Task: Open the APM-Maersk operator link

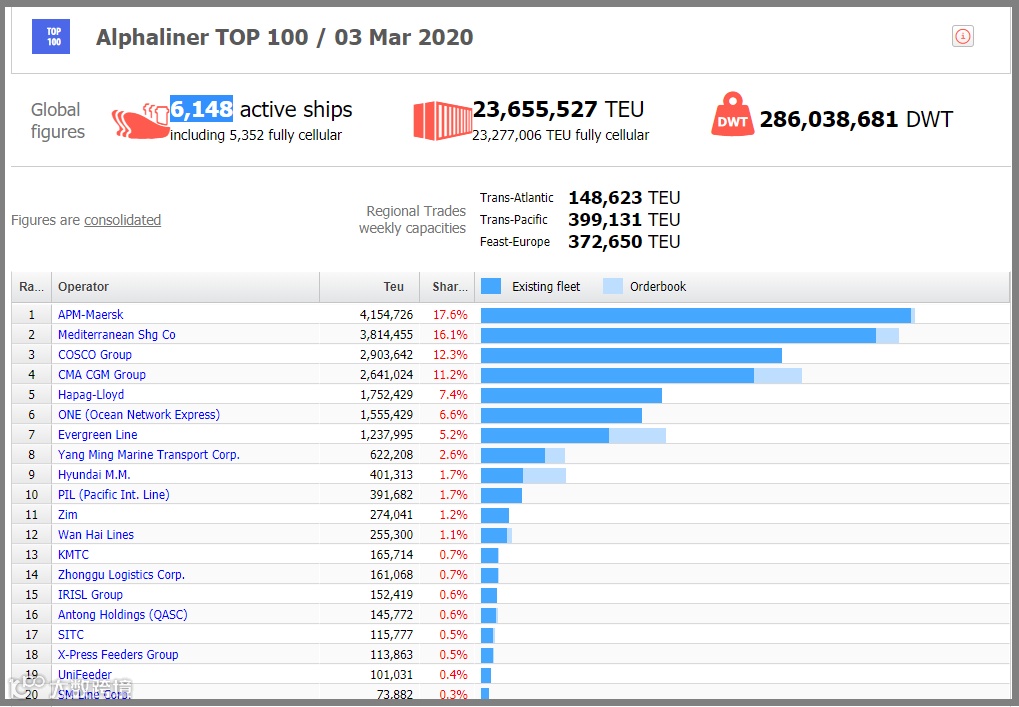Action: (x=90, y=315)
